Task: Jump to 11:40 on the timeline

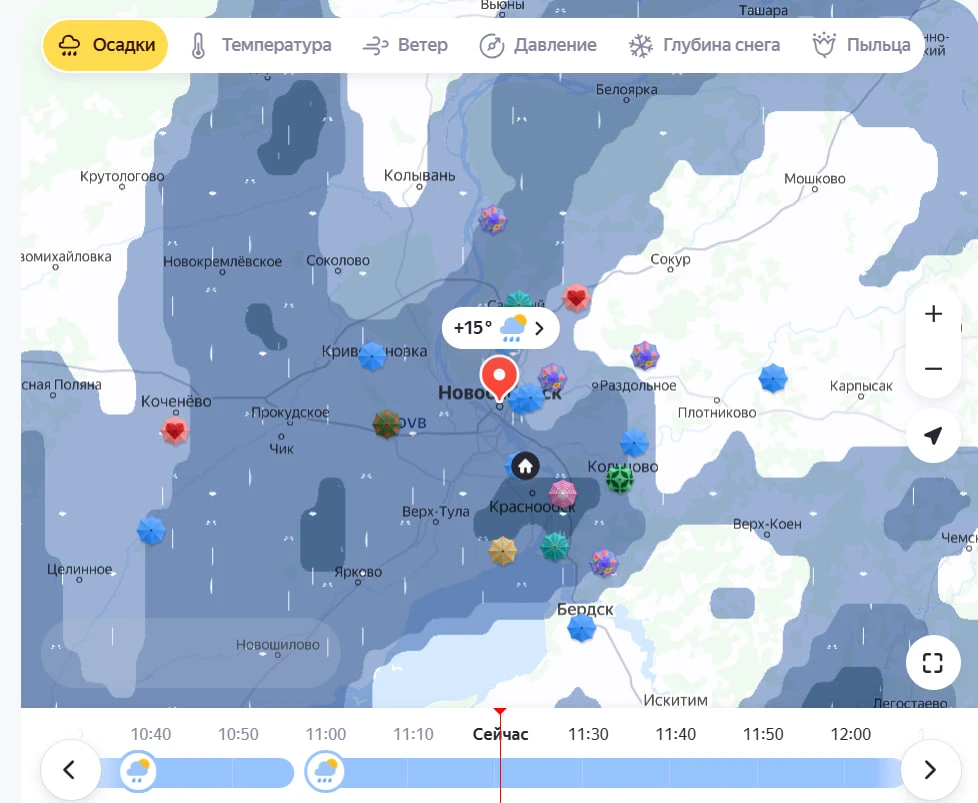Action: [x=675, y=734]
